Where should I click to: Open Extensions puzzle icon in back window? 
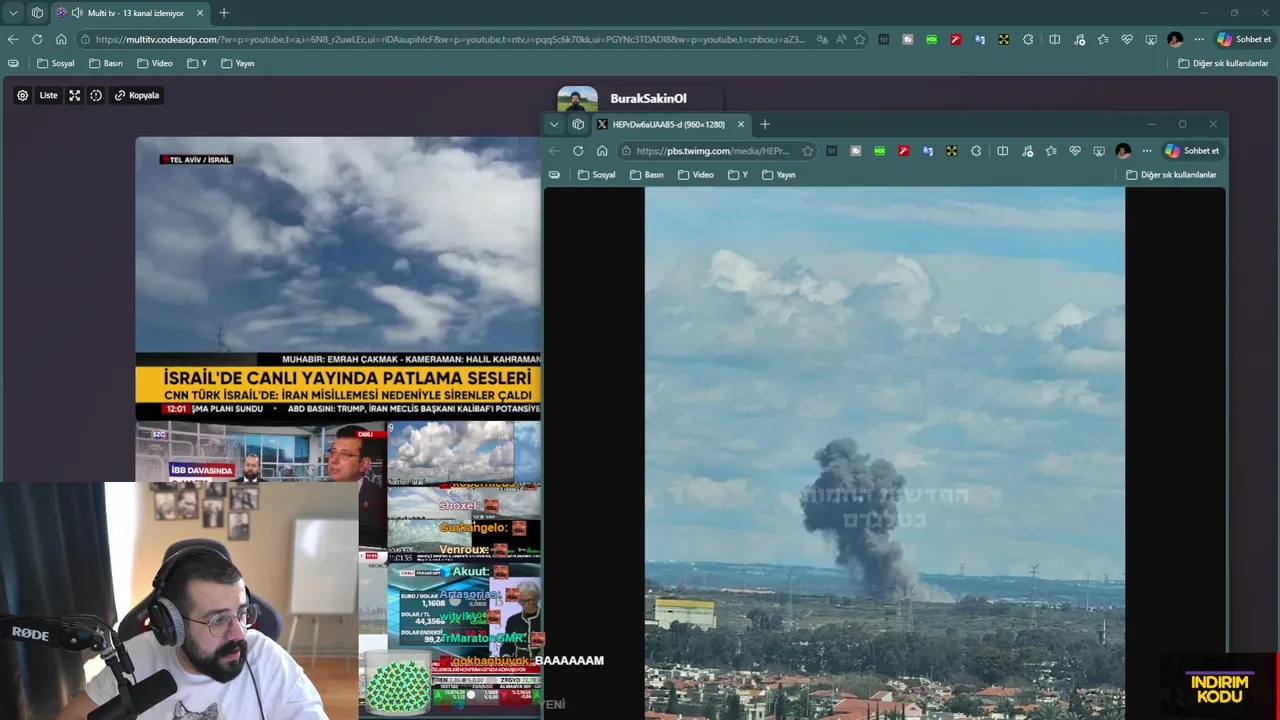pos(1028,39)
